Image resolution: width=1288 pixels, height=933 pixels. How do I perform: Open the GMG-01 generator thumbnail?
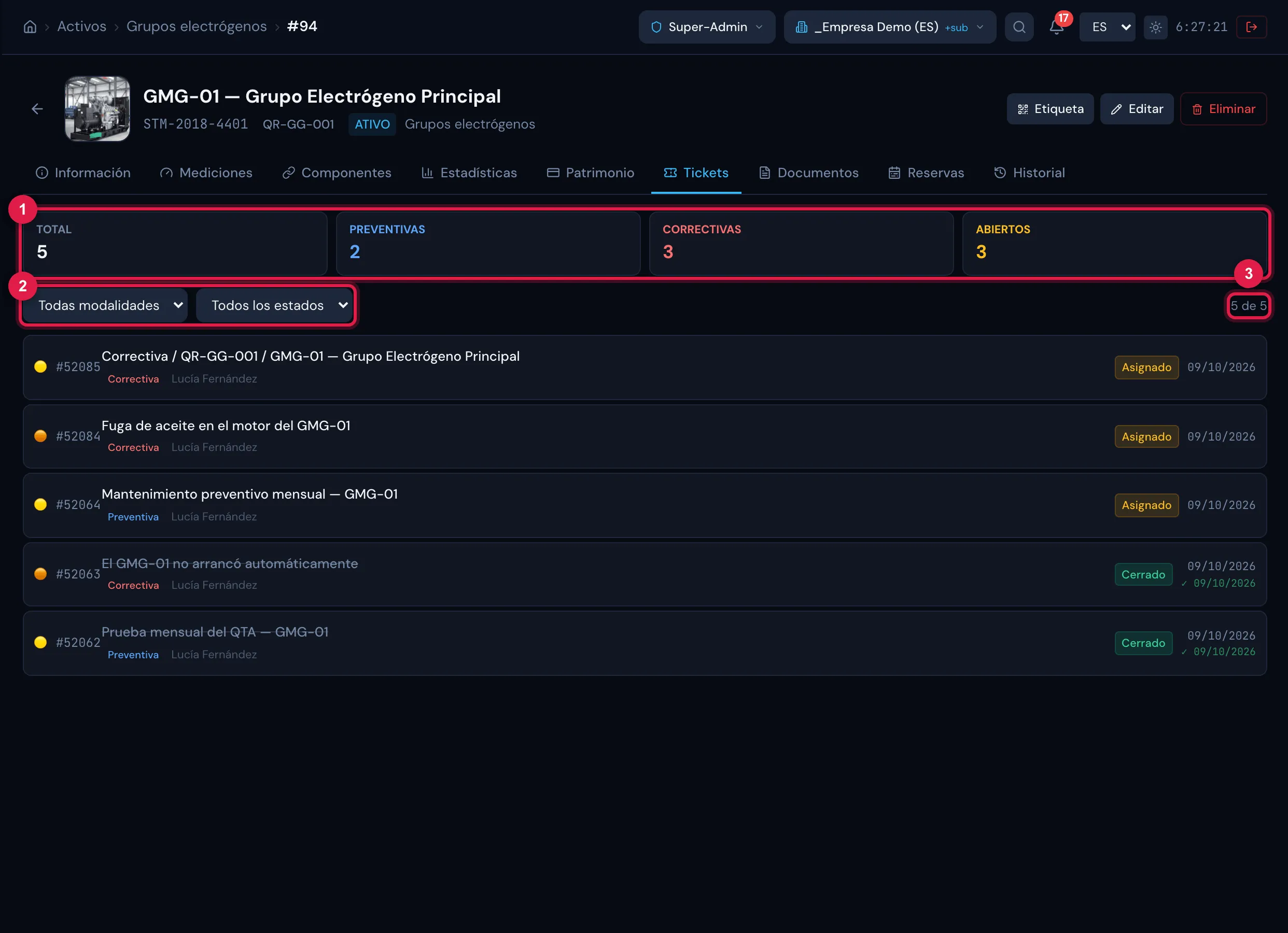(97, 108)
